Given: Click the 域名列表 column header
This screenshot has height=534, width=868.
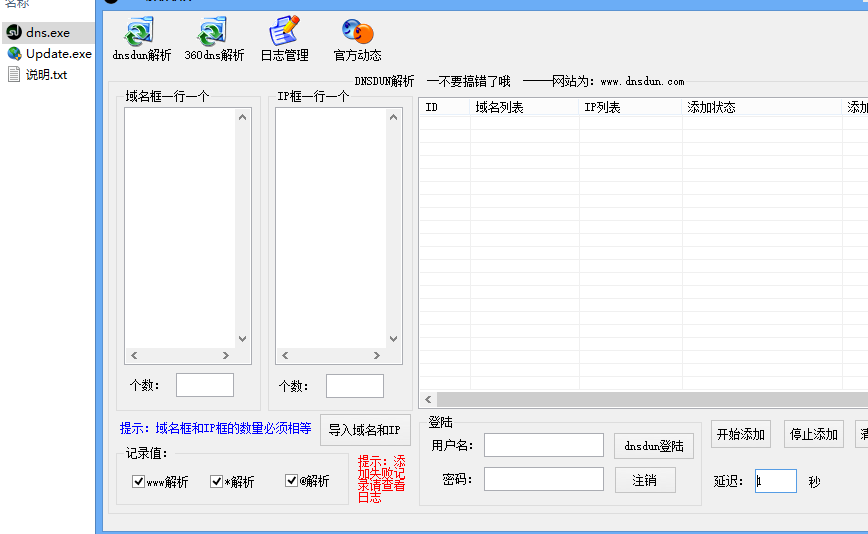Looking at the screenshot, I should (x=524, y=107).
